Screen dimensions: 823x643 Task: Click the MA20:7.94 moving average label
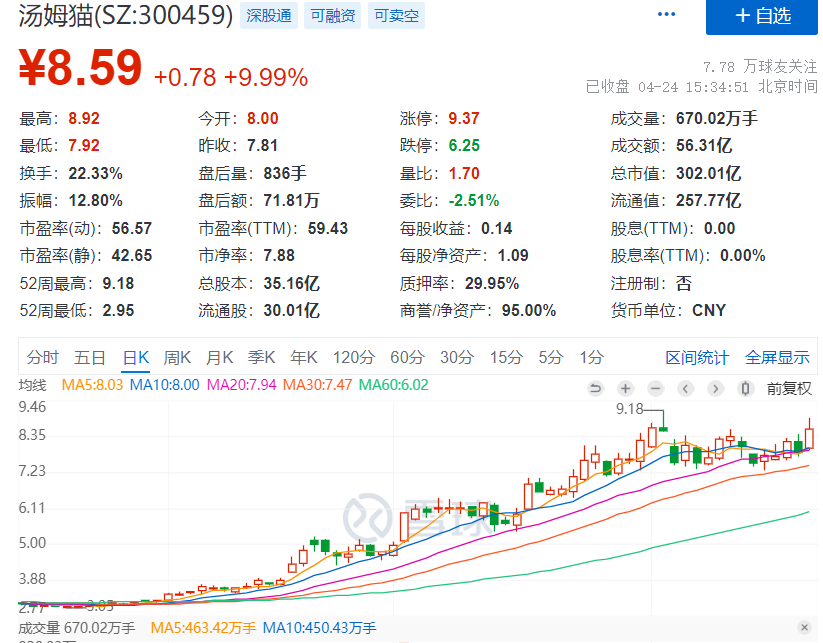pyautogui.click(x=241, y=385)
